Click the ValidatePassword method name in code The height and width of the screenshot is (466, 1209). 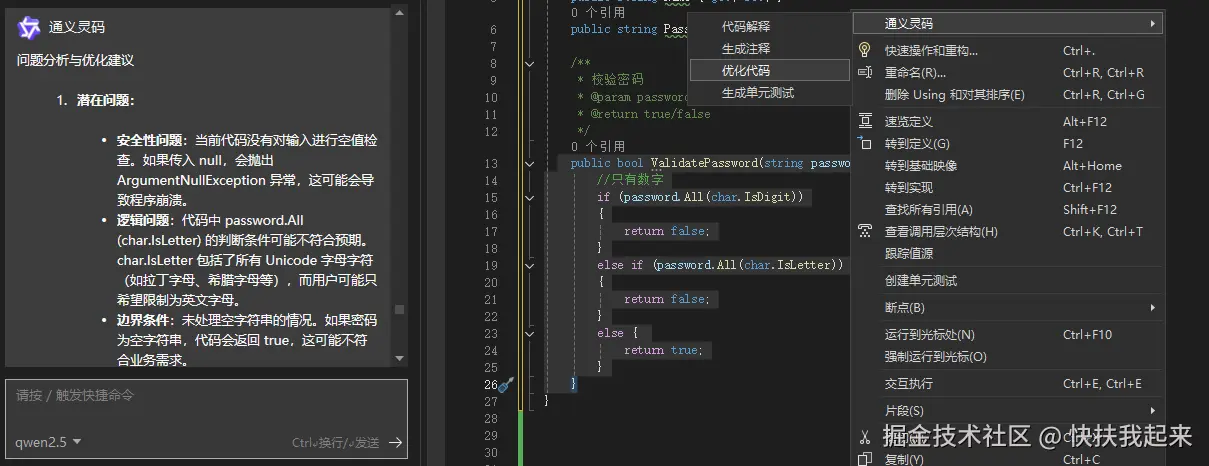[x=704, y=163]
